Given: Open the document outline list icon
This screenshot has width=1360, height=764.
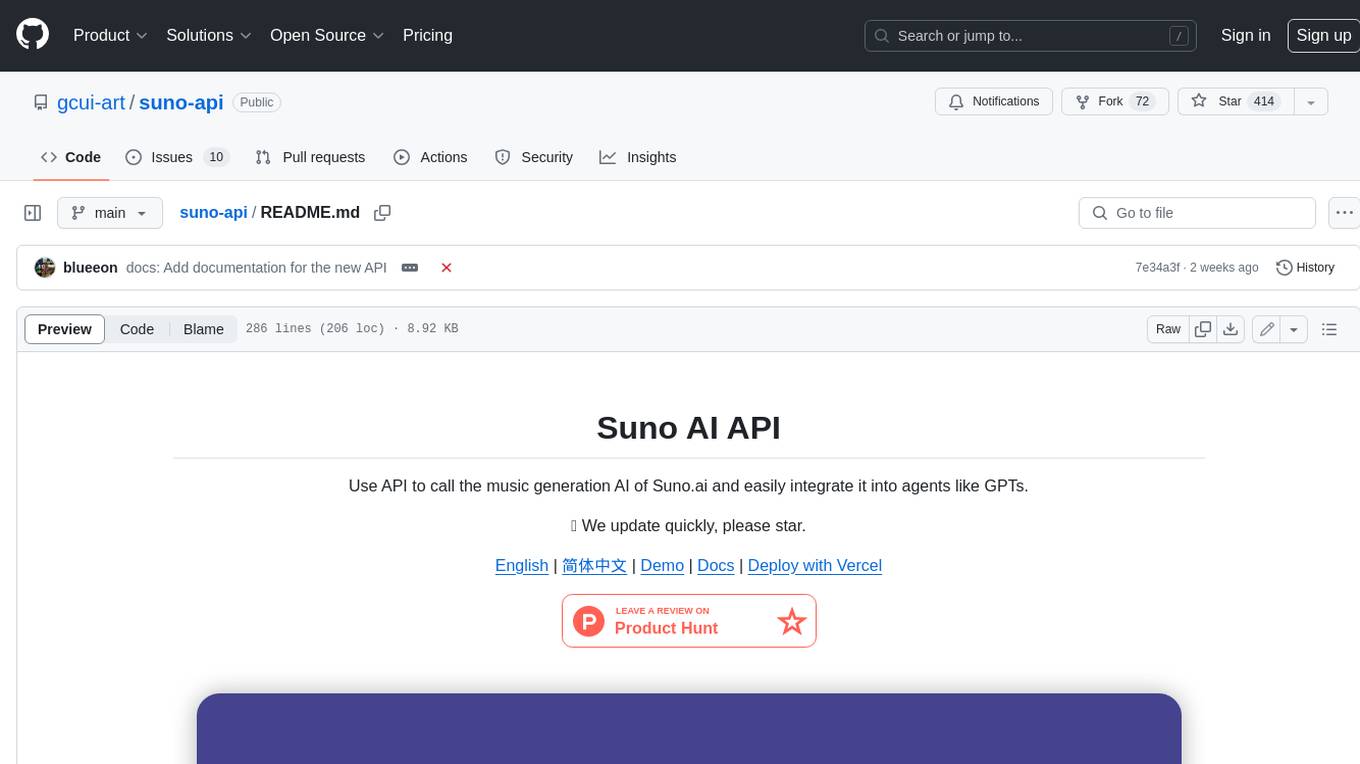Looking at the screenshot, I should (1329, 329).
